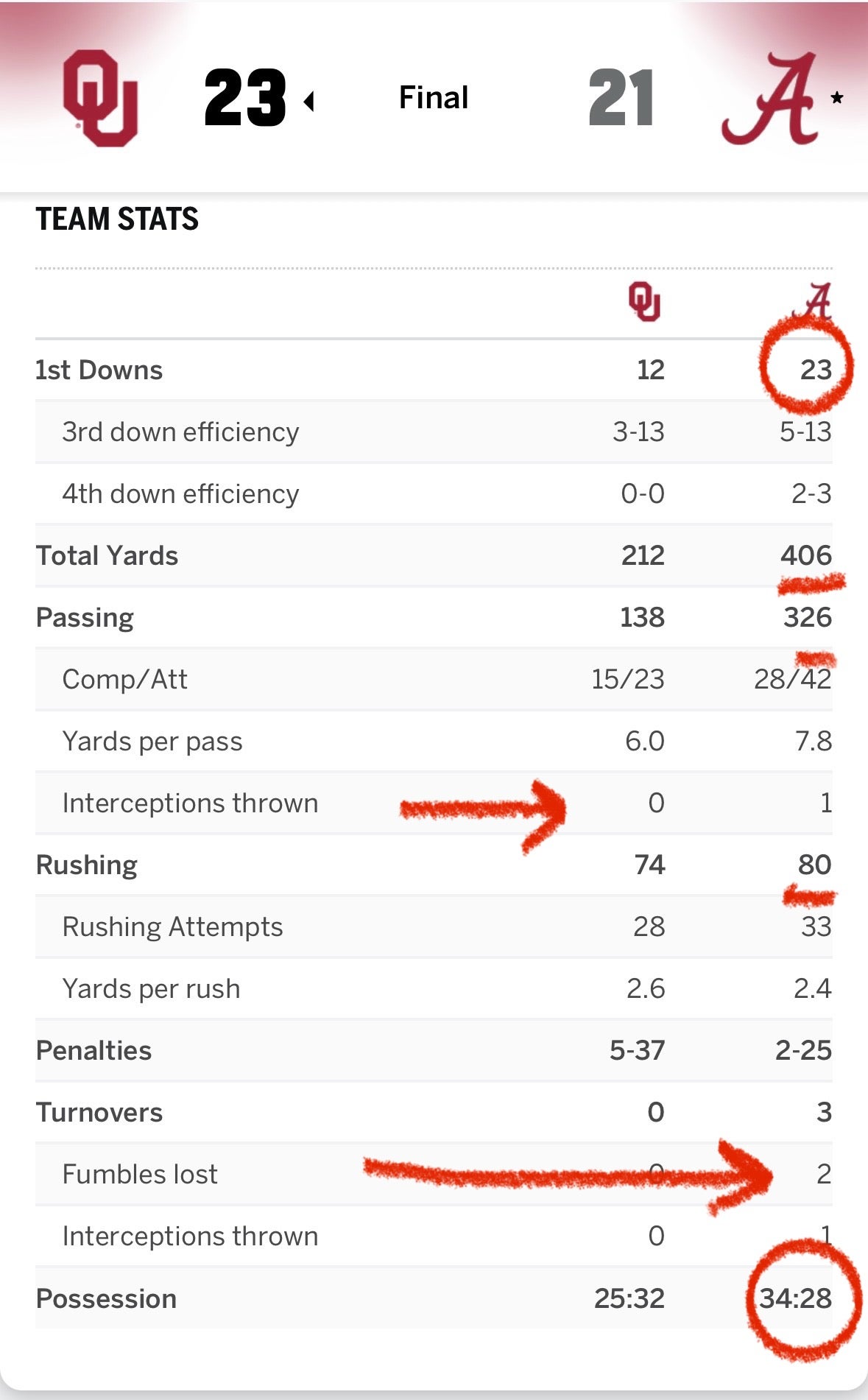Click Alabama's circled possession time 34:28
Image resolution: width=868 pixels, height=1400 pixels.
[x=796, y=1298]
